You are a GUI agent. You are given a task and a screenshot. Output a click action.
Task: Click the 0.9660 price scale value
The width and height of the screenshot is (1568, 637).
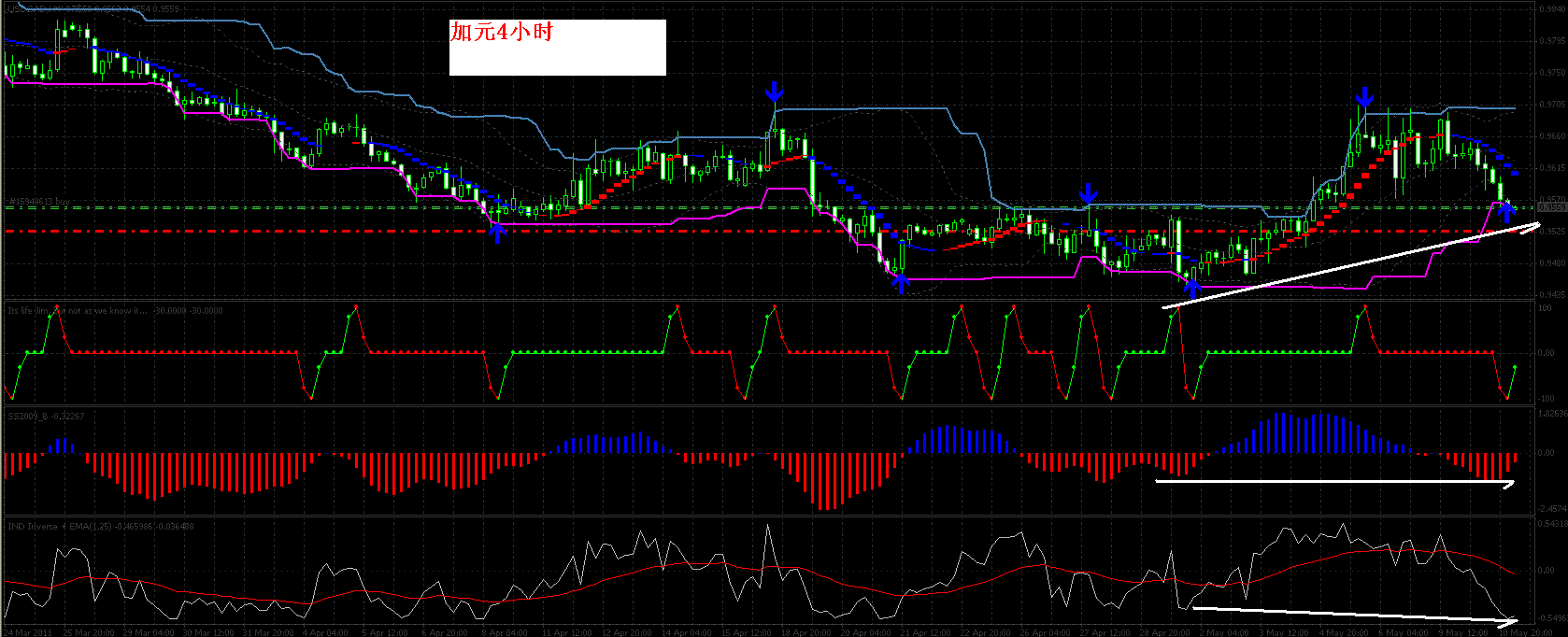pos(1551,136)
